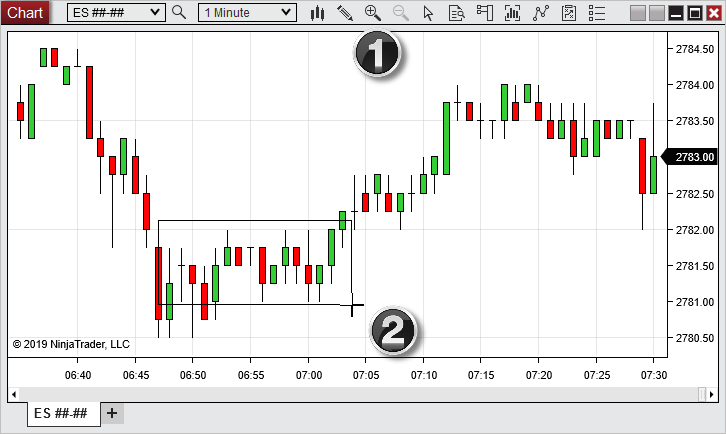The height and width of the screenshot is (434, 726).
Task: Click the 07:15 time axis label
Action: point(481,375)
